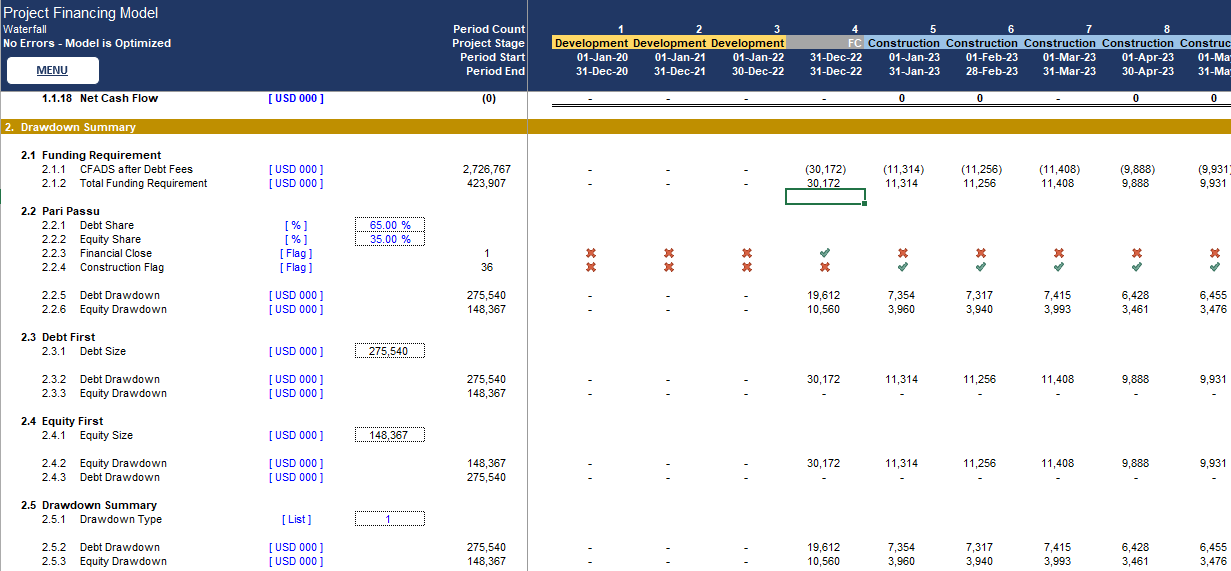
Task: Click the Project Financing Model title
Action: click(81, 13)
